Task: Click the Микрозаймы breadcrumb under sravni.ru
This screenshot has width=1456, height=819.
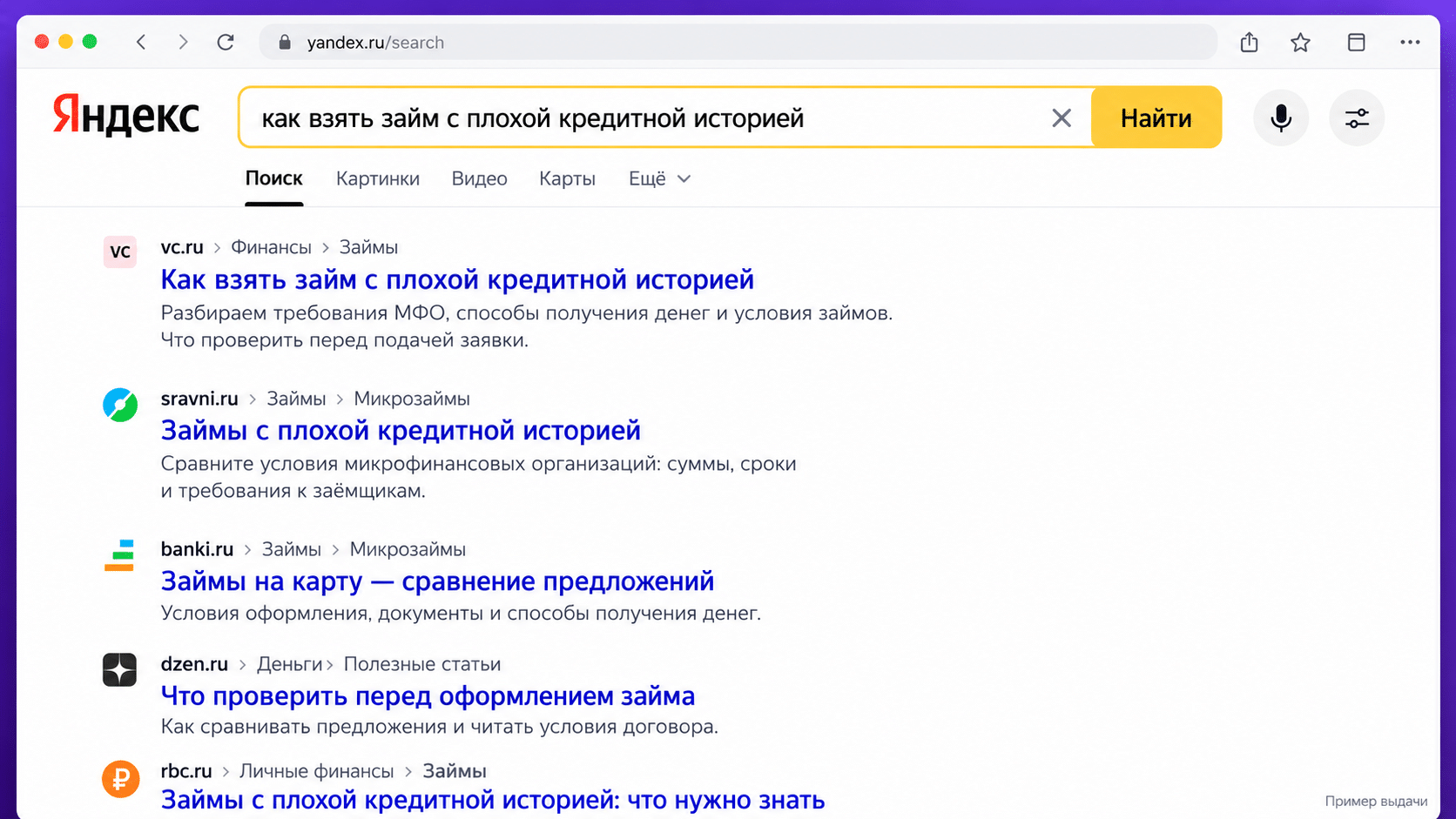Action: click(412, 399)
